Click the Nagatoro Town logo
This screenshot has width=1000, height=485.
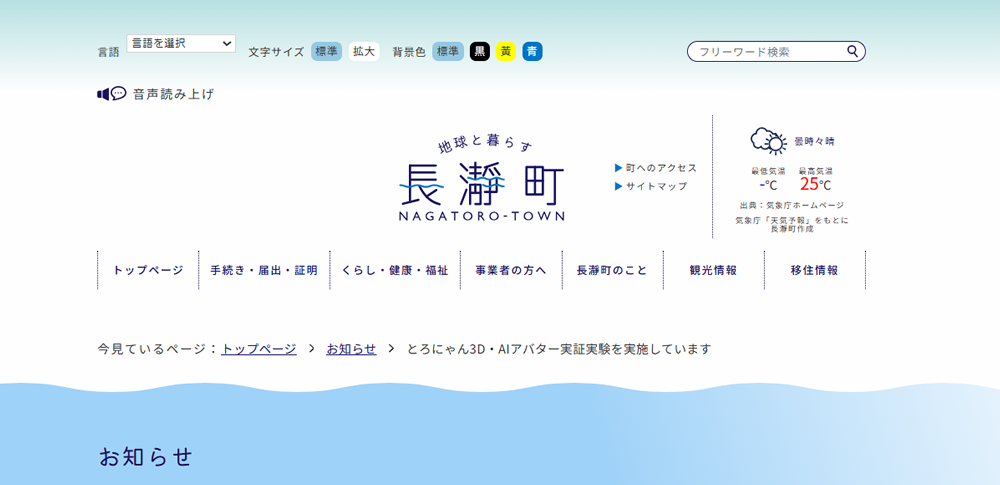(x=481, y=179)
